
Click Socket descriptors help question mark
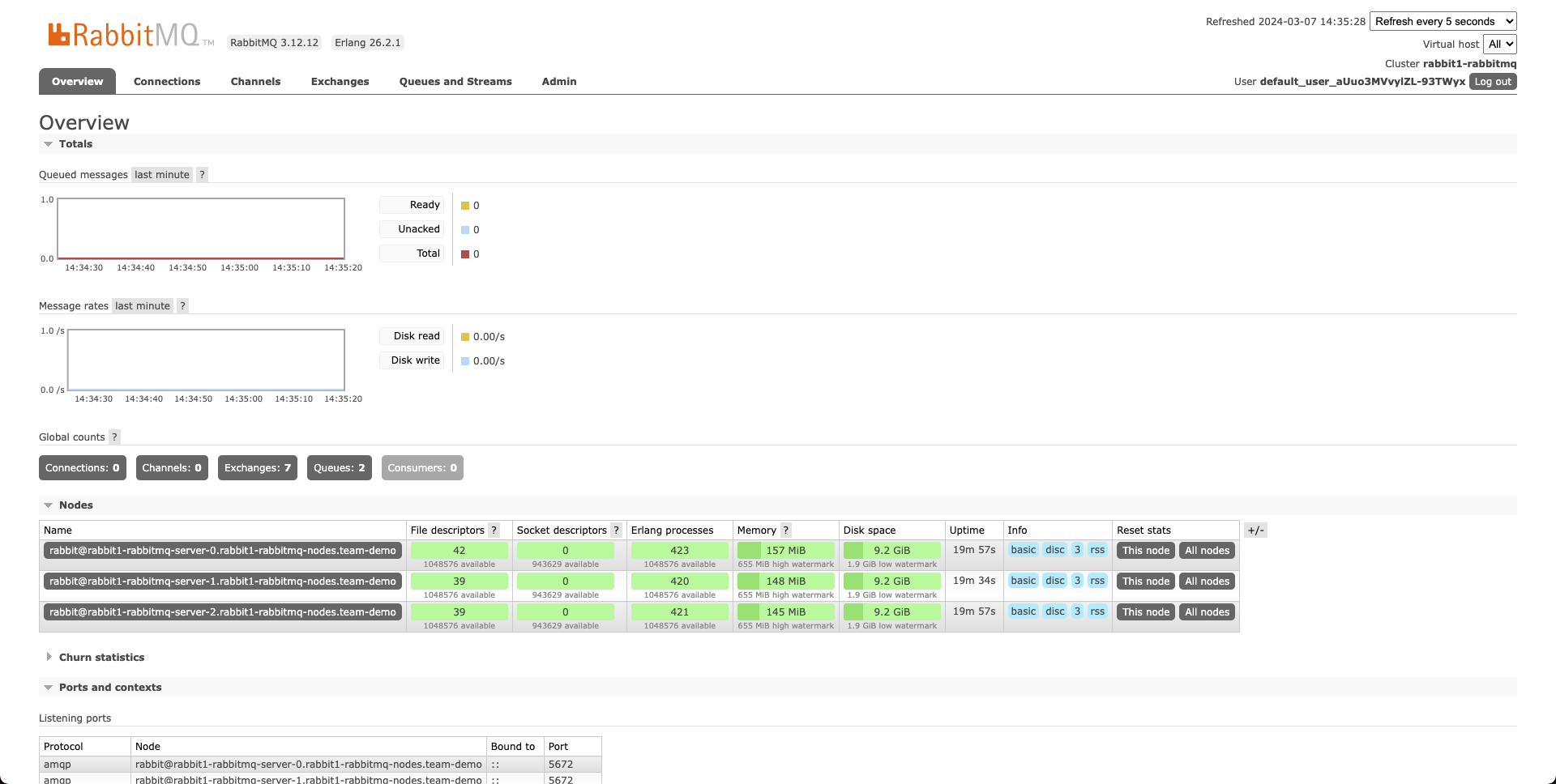pyautogui.click(x=616, y=530)
